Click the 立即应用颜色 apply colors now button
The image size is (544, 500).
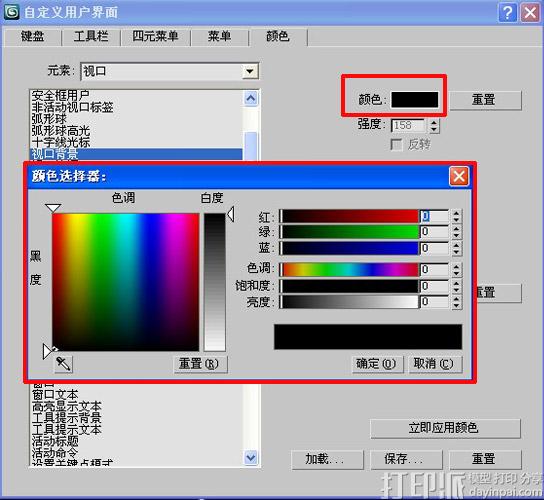pos(445,428)
